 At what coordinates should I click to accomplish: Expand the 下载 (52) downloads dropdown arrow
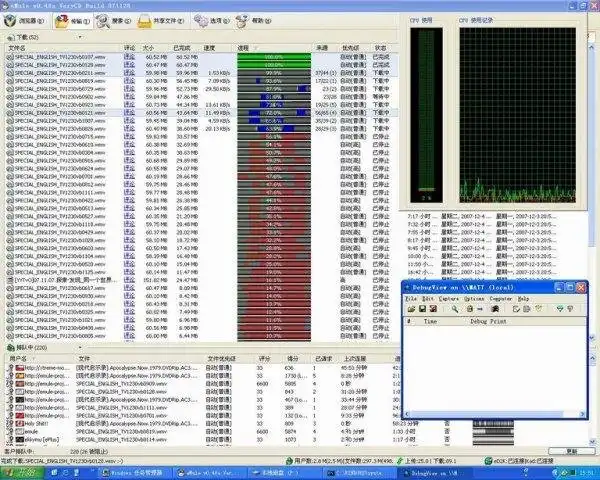tap(80, 37)
